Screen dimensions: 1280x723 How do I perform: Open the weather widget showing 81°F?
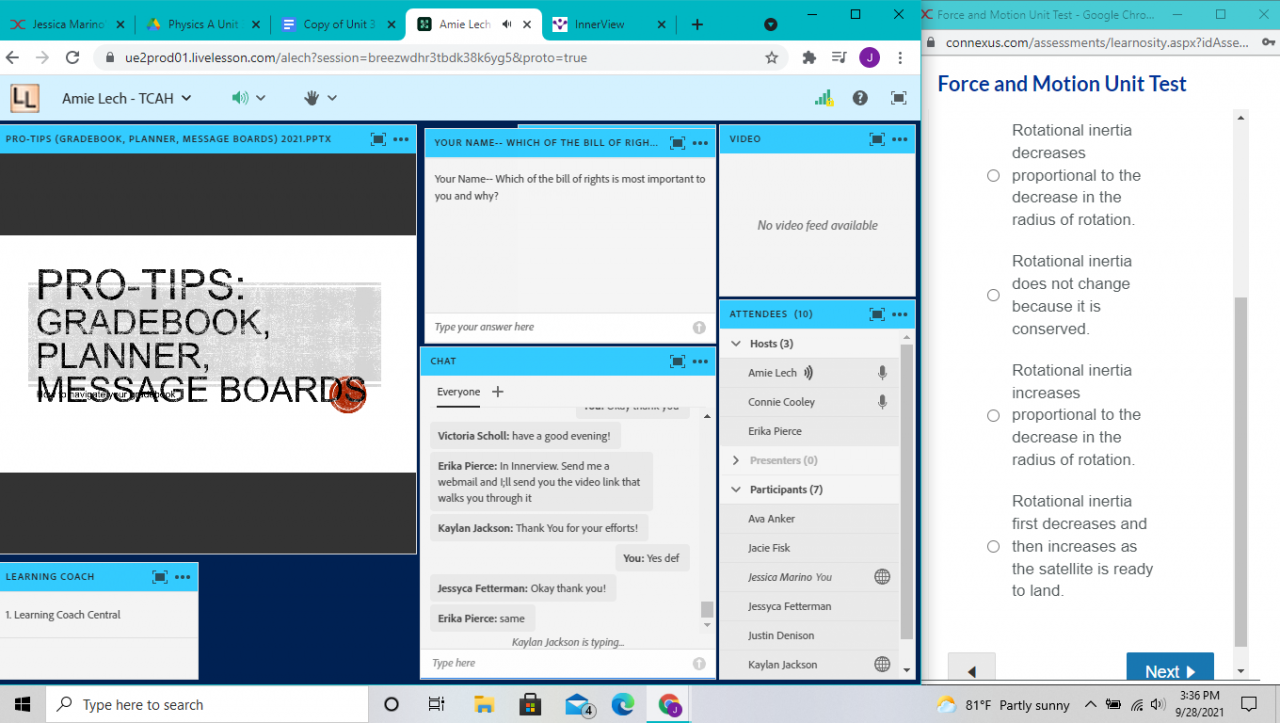click(x=1003, y=705)
